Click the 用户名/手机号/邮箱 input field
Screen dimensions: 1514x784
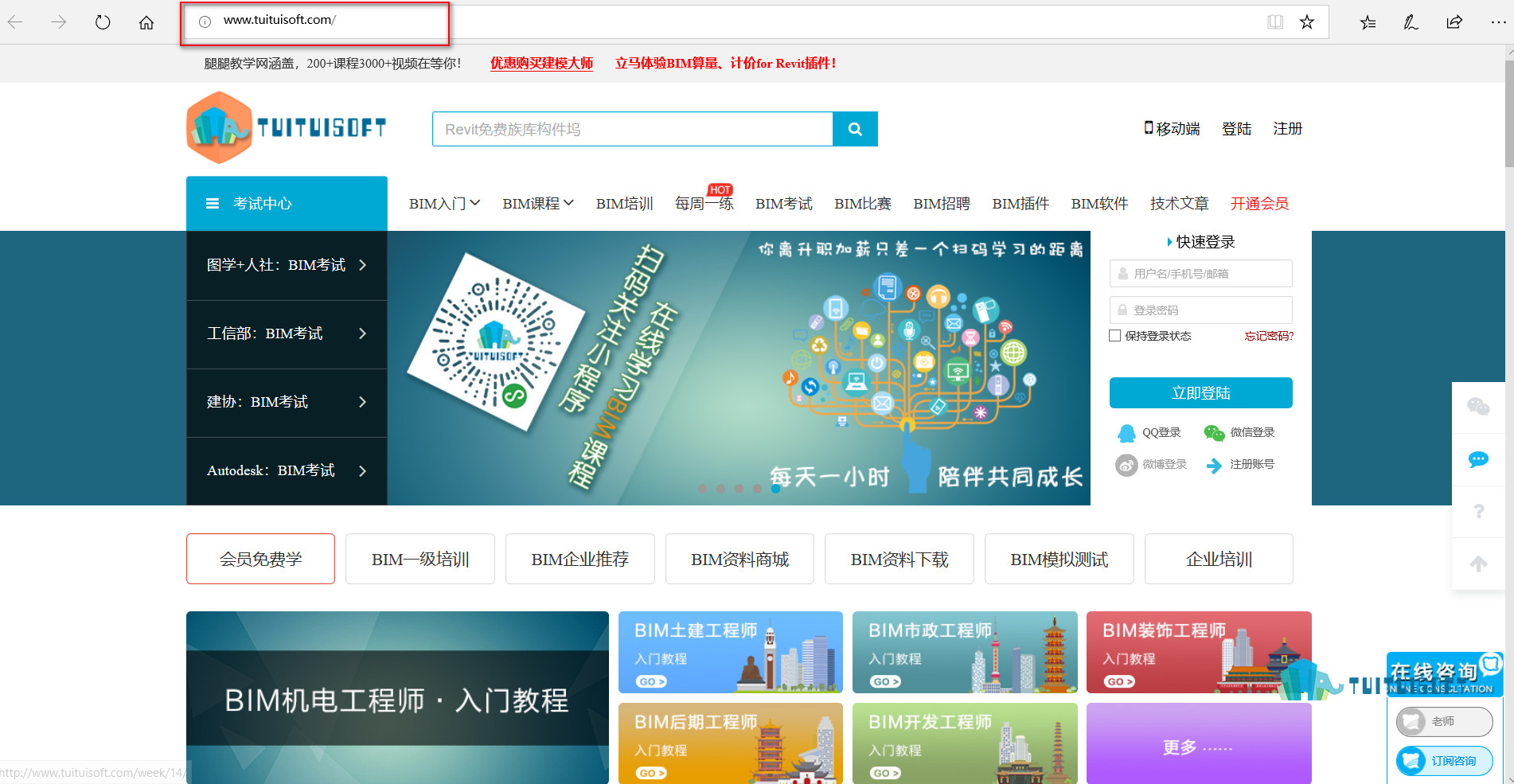tap(1200, 274)
